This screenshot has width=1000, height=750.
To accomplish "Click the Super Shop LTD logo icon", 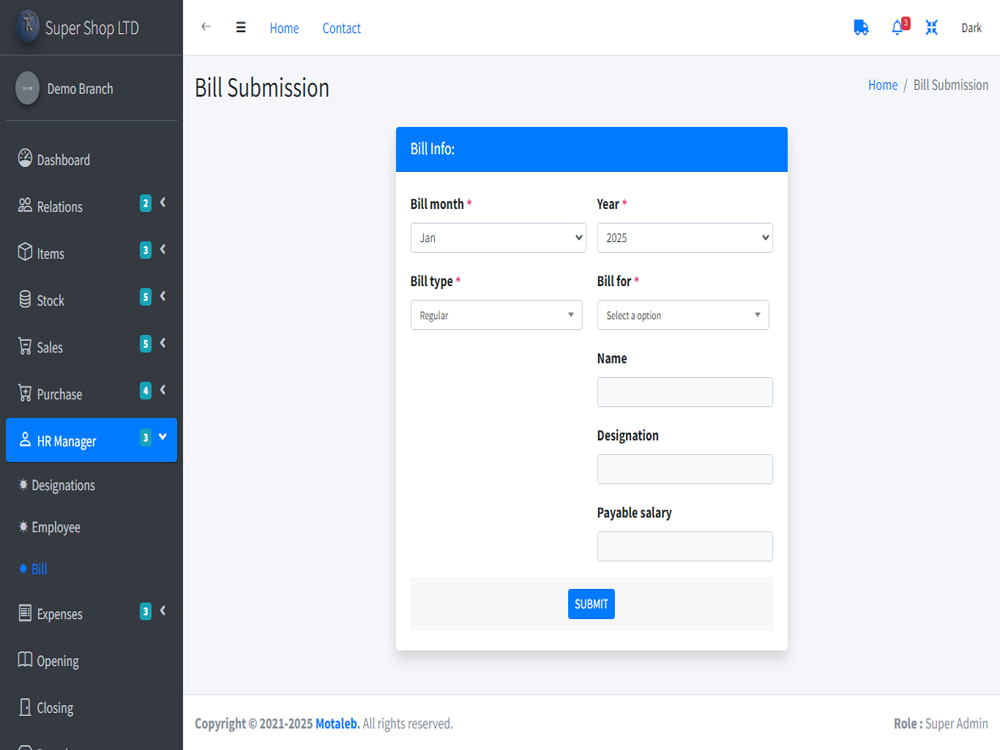I will [x=27, y=26].
